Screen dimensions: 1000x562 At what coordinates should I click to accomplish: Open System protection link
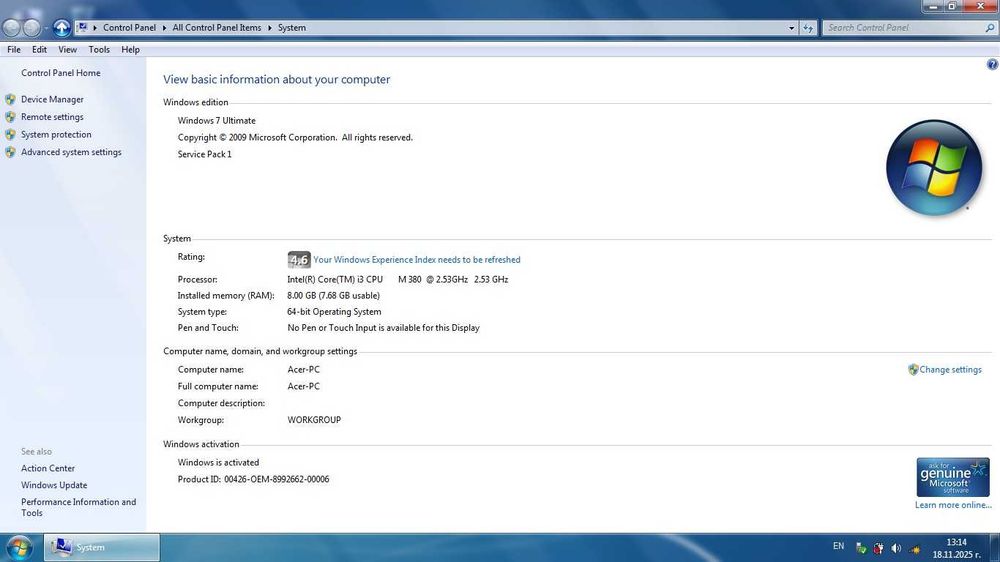[x=56, y=135]
